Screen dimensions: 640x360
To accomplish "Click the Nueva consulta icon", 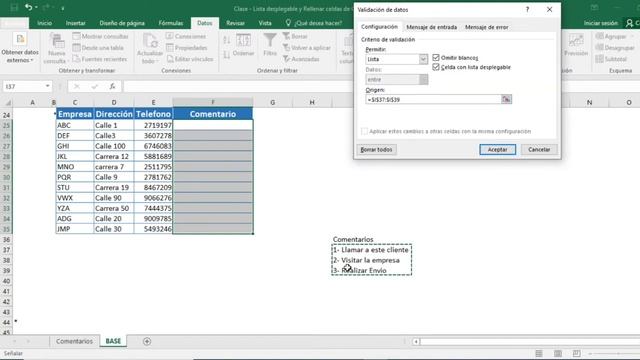I will (56, 41).
